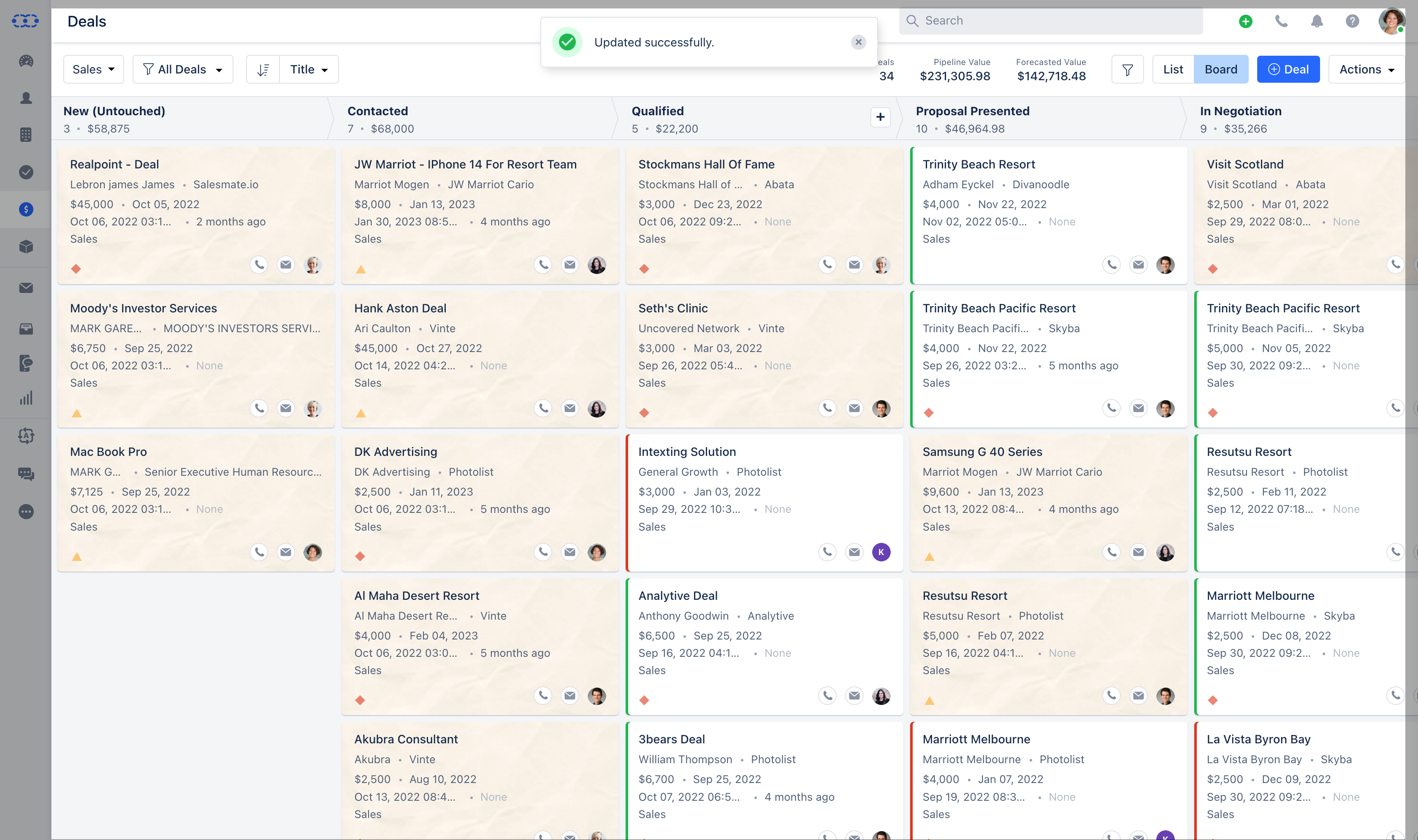Select Proposal Presented stage header

[x=973, y=111]
